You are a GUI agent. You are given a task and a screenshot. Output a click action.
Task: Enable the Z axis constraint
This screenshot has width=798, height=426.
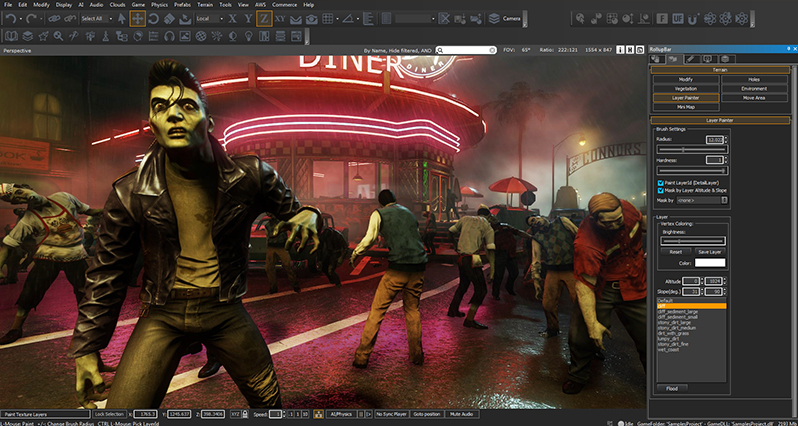(x=264, y=18)
